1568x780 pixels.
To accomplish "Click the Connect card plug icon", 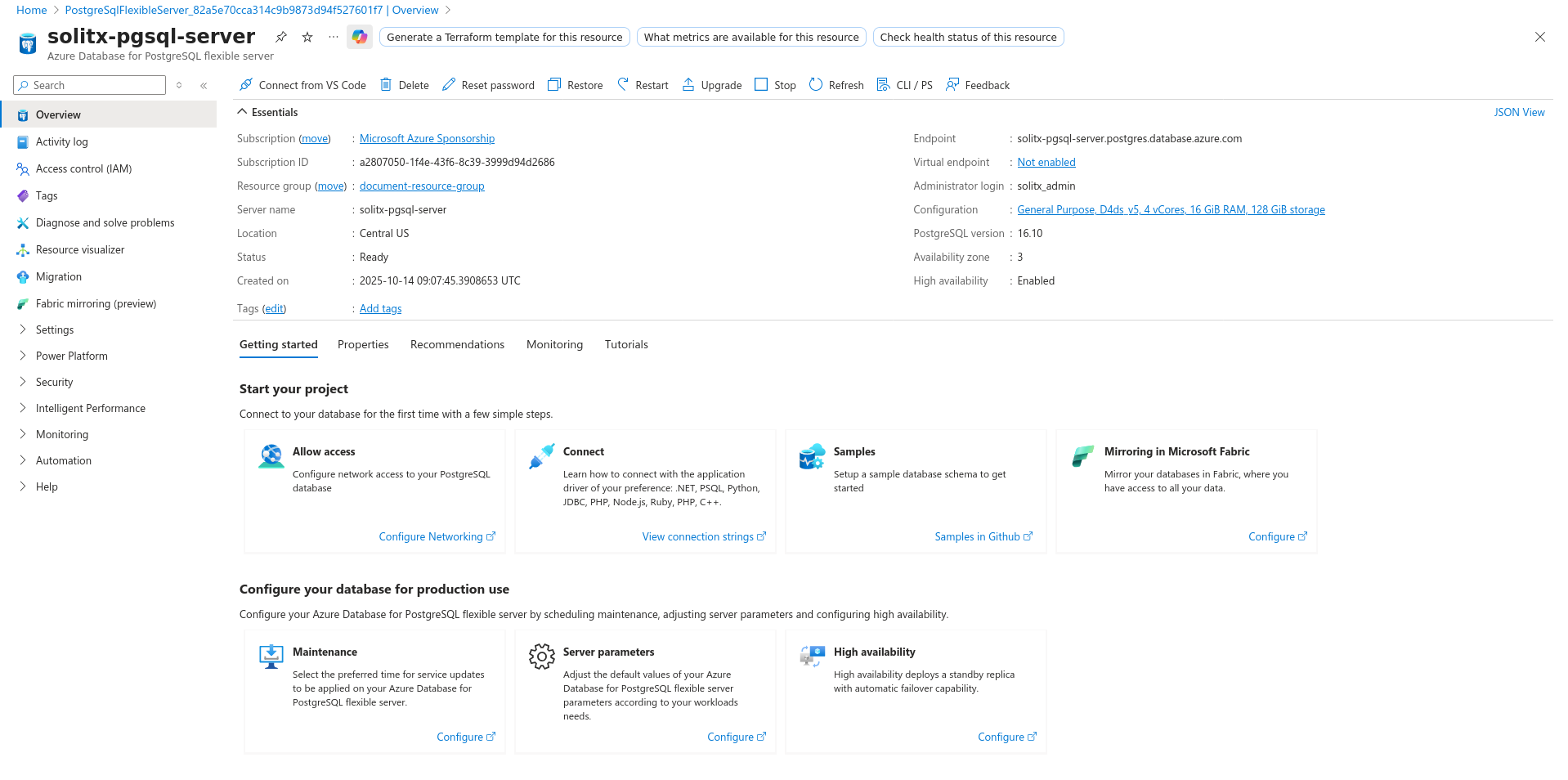I will [541, 456].
